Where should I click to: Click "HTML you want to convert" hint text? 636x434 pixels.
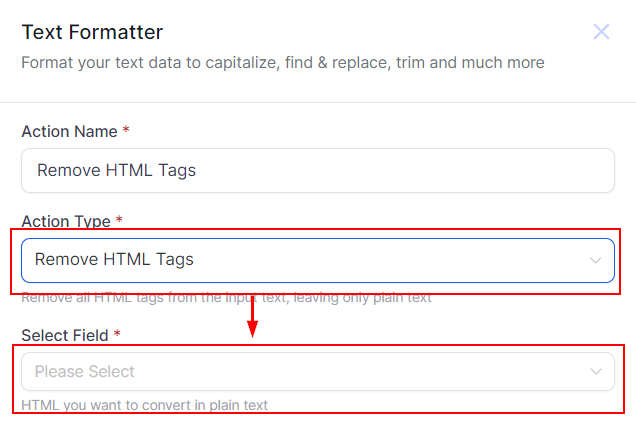coord(144,405)
